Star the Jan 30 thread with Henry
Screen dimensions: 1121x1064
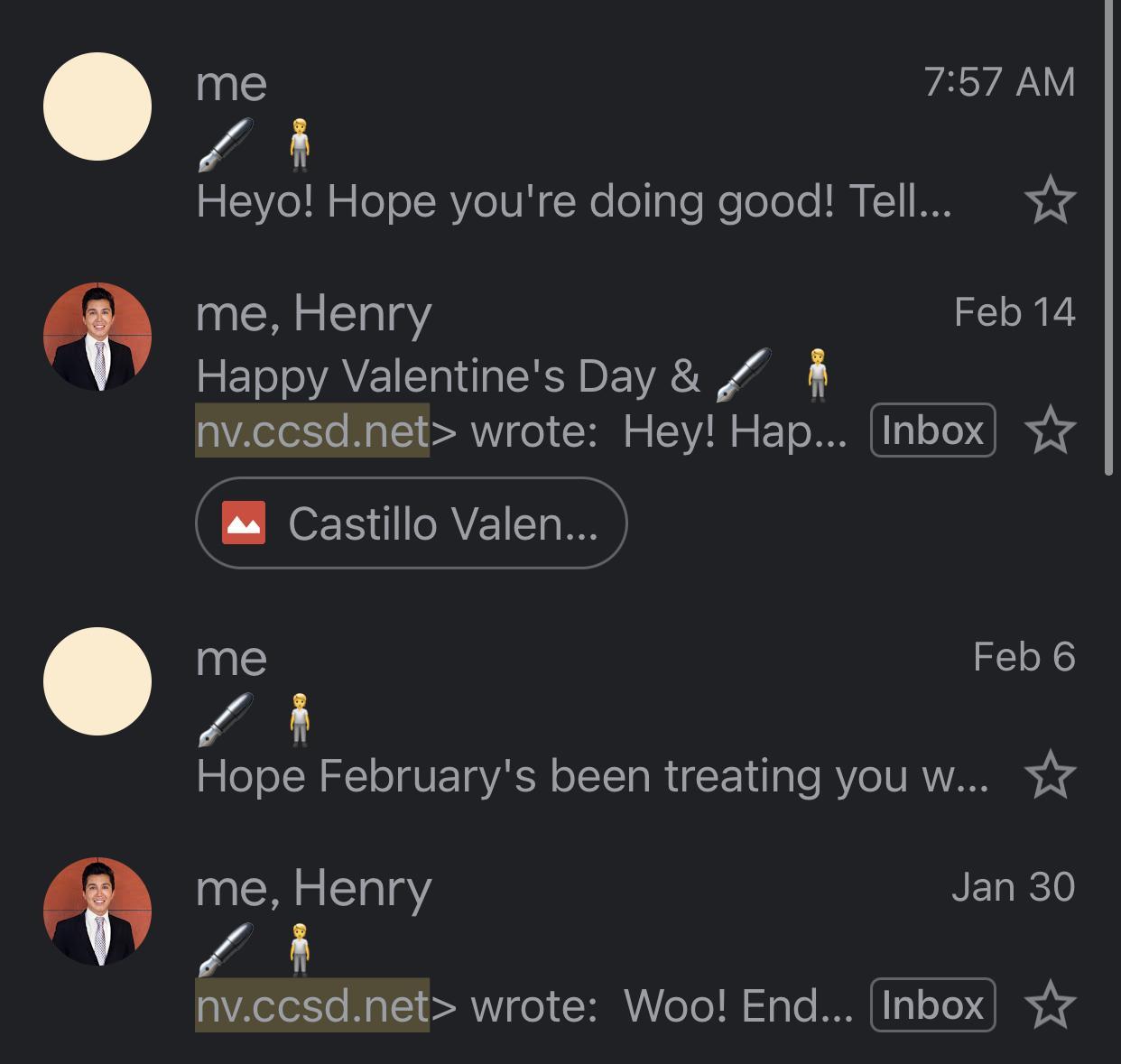point(1051,1005)
